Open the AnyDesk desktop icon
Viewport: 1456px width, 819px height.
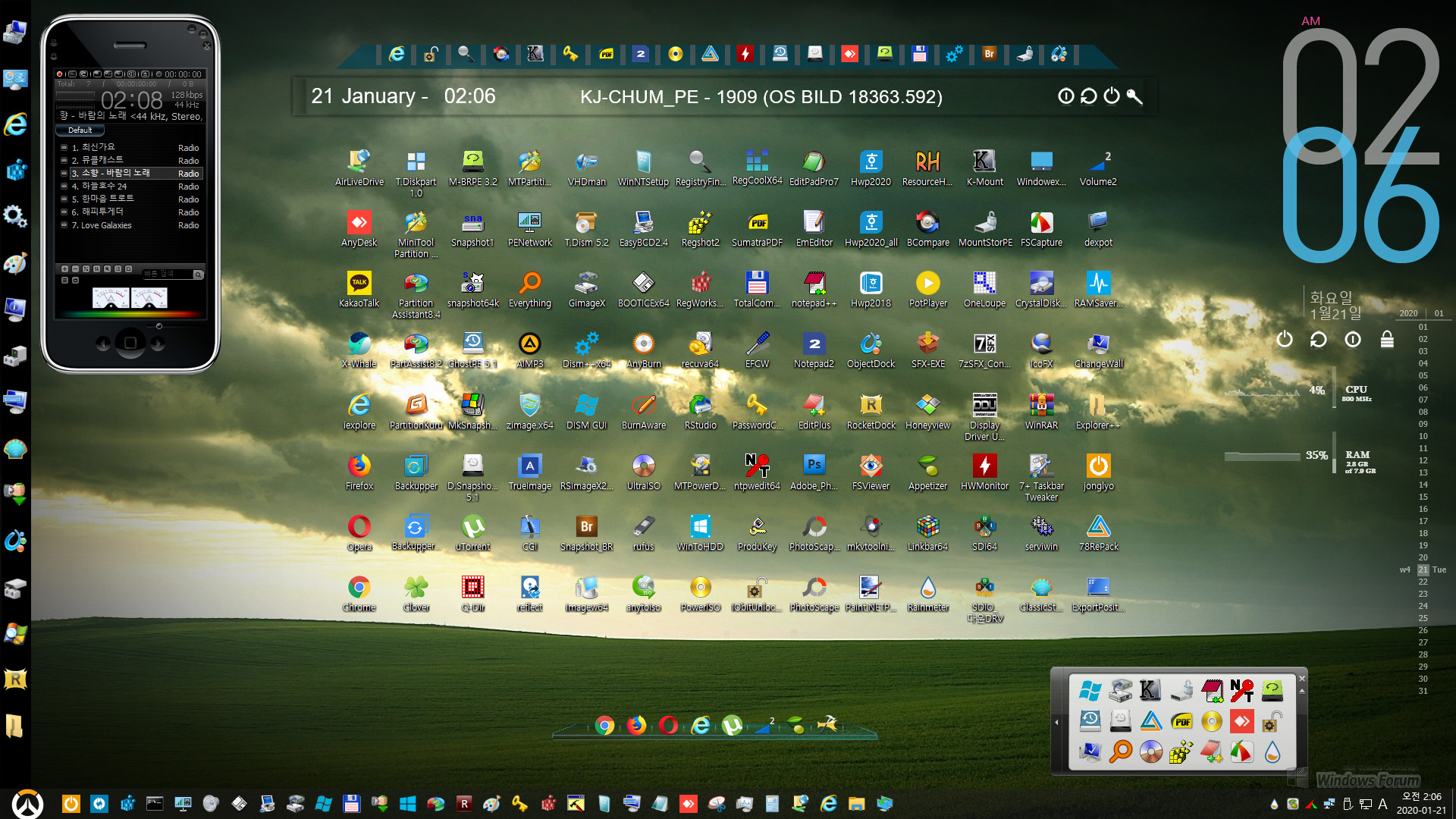coord(359,228)
